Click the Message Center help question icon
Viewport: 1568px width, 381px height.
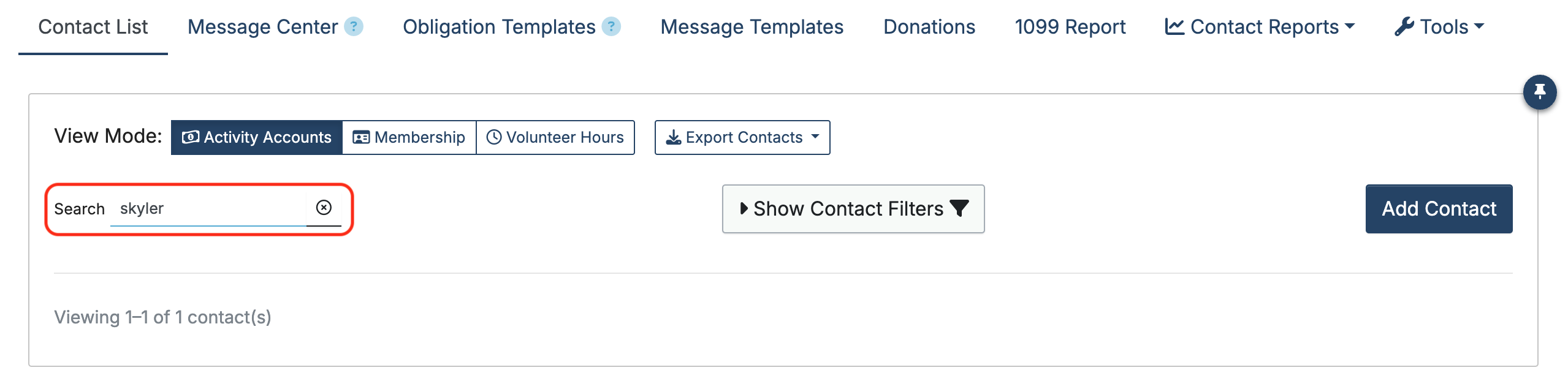point(354,26)
